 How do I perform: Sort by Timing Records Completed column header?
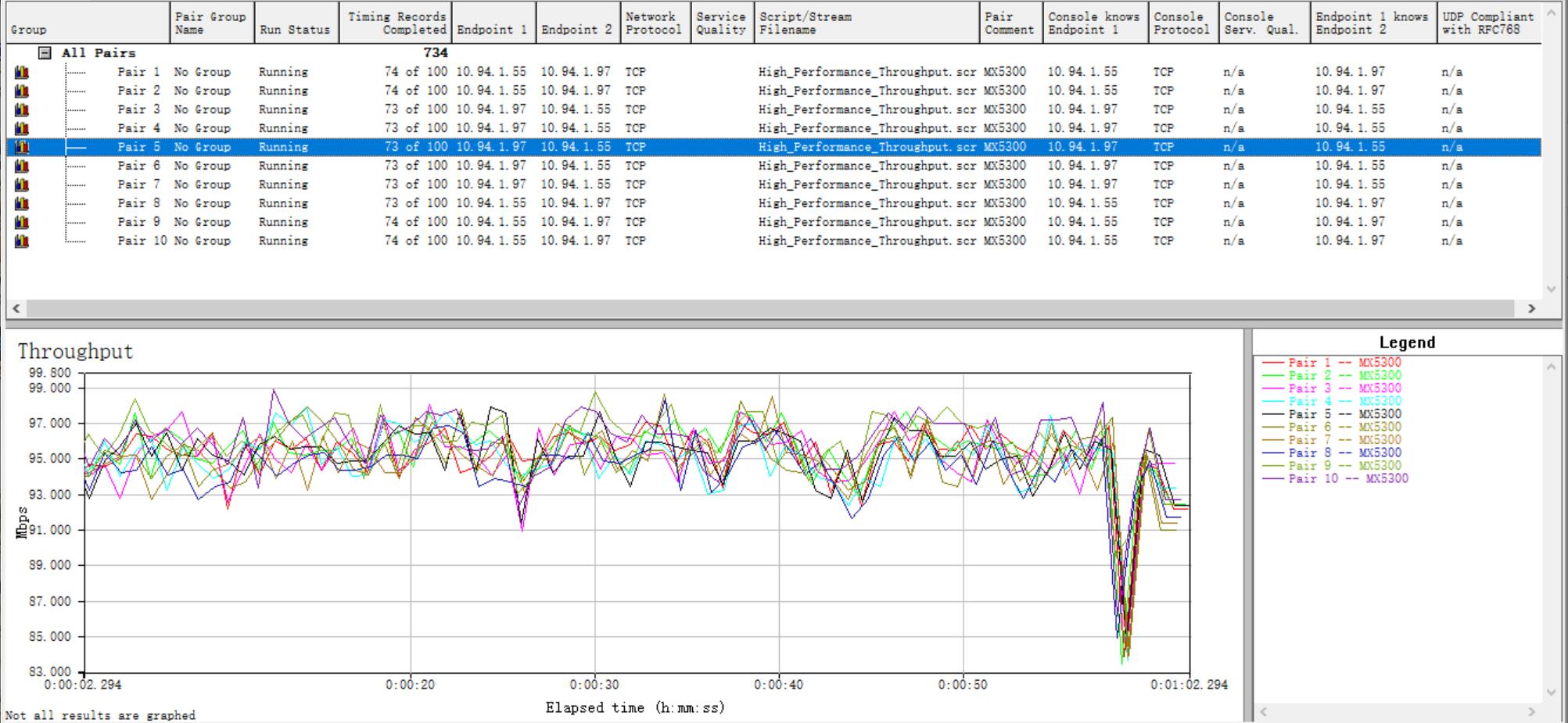coord(396,23)
